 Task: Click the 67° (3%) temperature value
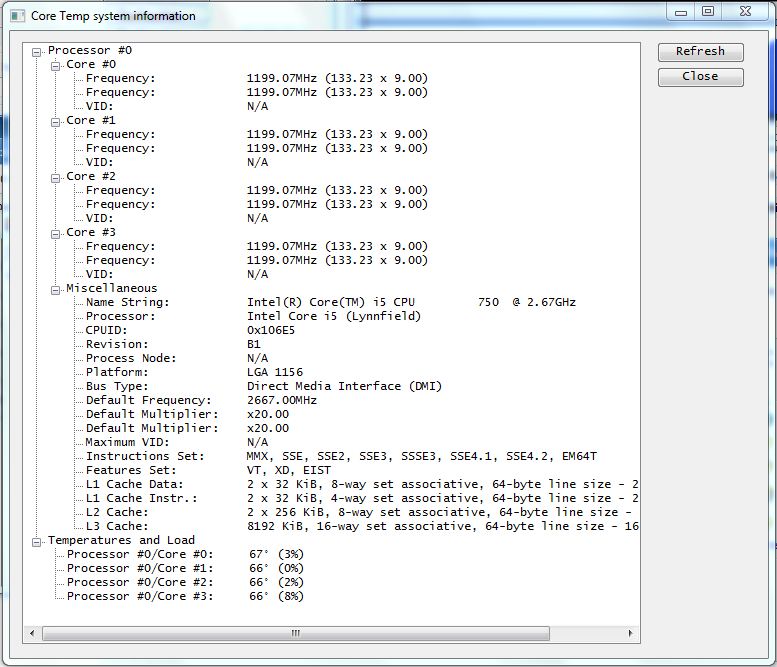pyautogui.click(x=276, y=554)
